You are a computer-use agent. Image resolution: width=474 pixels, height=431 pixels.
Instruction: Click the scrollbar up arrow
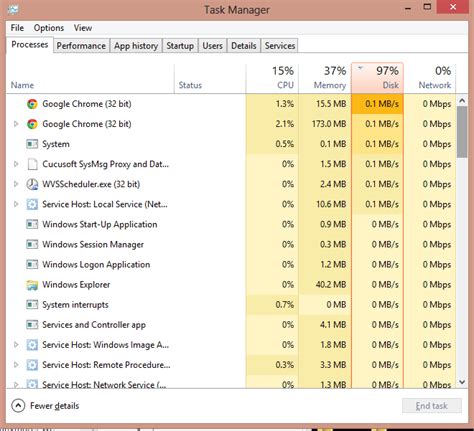tap(462, 100)
